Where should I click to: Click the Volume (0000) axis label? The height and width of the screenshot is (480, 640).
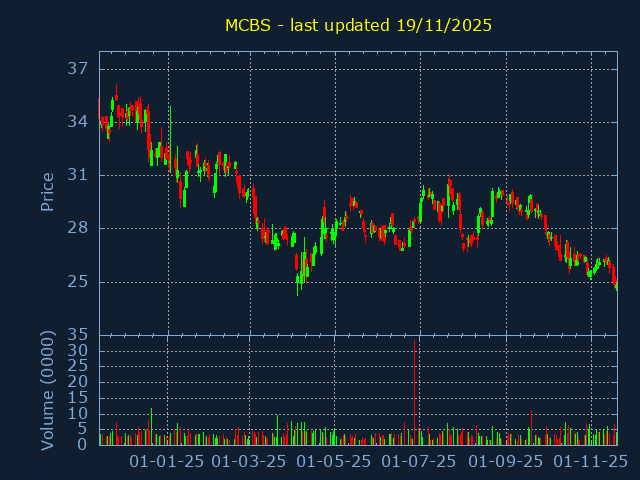pos(47,389)
